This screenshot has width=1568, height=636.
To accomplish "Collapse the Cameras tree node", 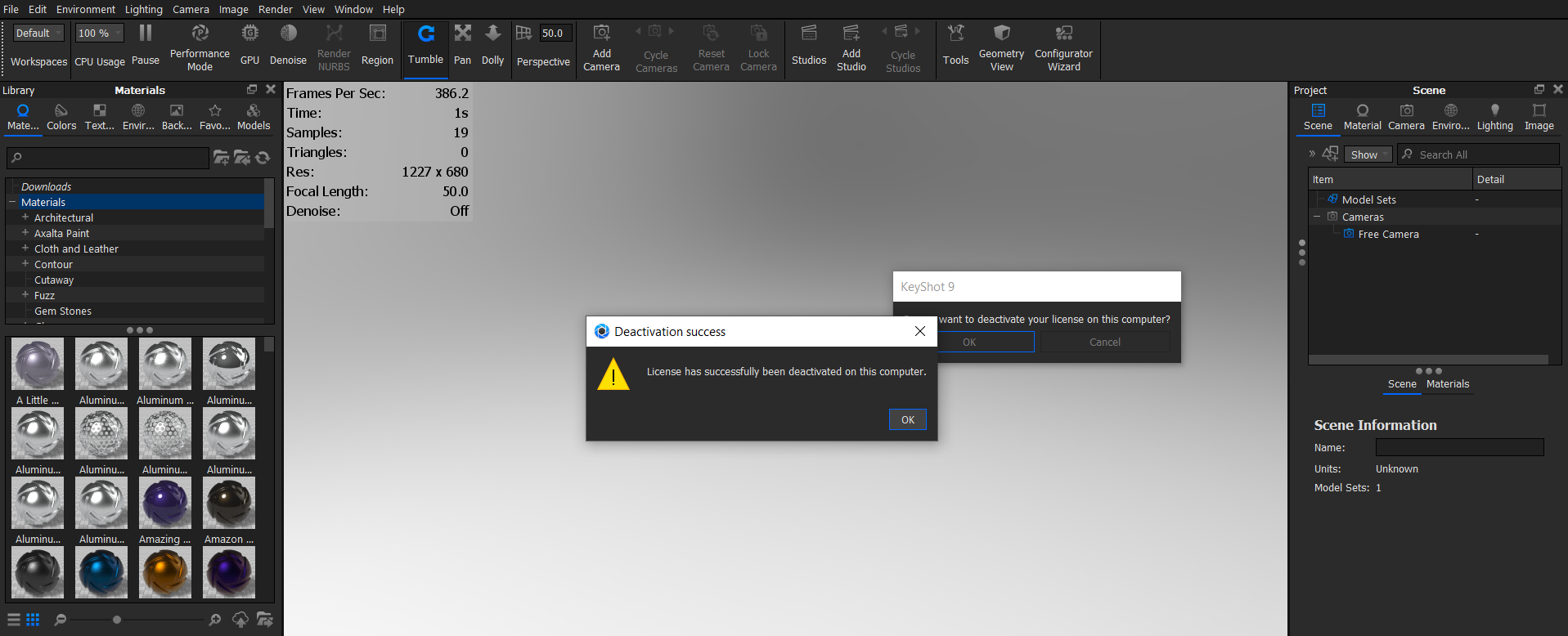I will point(1317,217).
